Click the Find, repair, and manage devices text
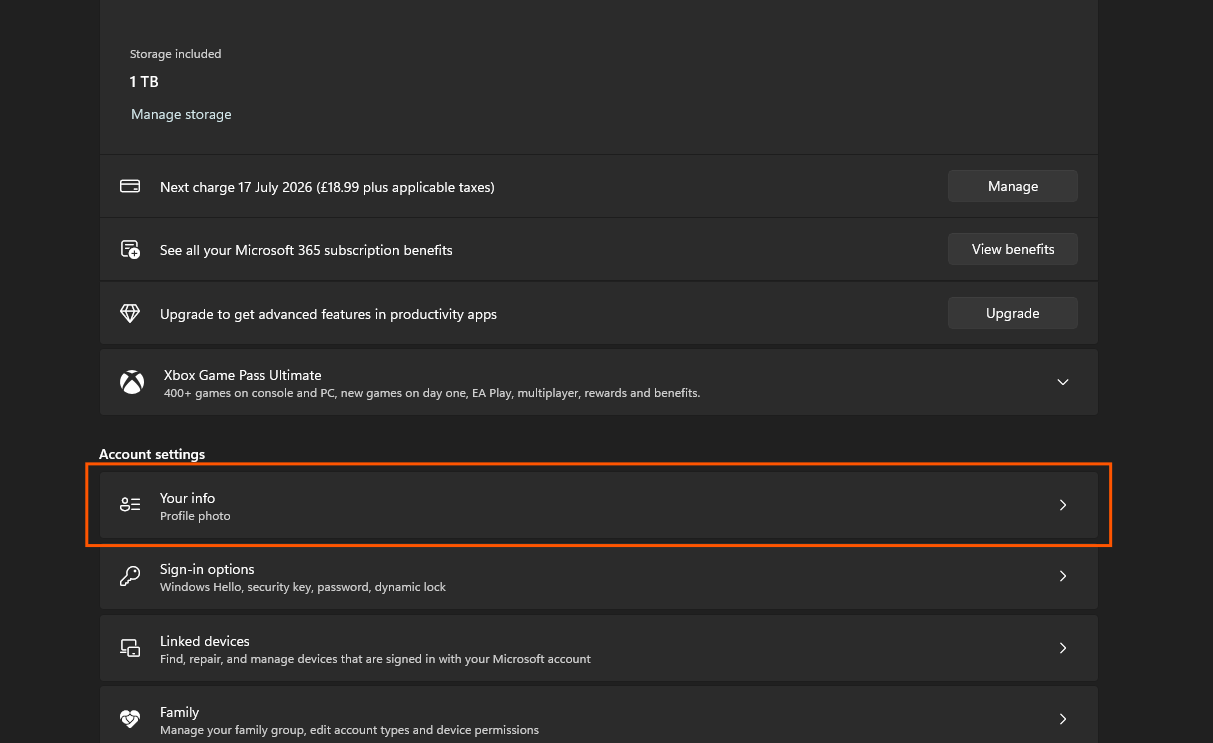The height and width of the screenshot is (743, 1213). (x=375, y=659)
